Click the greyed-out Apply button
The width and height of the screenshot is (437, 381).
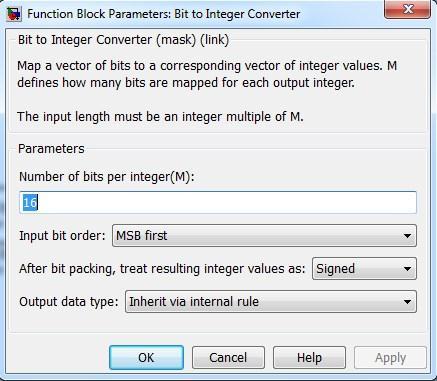click(x=390, y=358)
